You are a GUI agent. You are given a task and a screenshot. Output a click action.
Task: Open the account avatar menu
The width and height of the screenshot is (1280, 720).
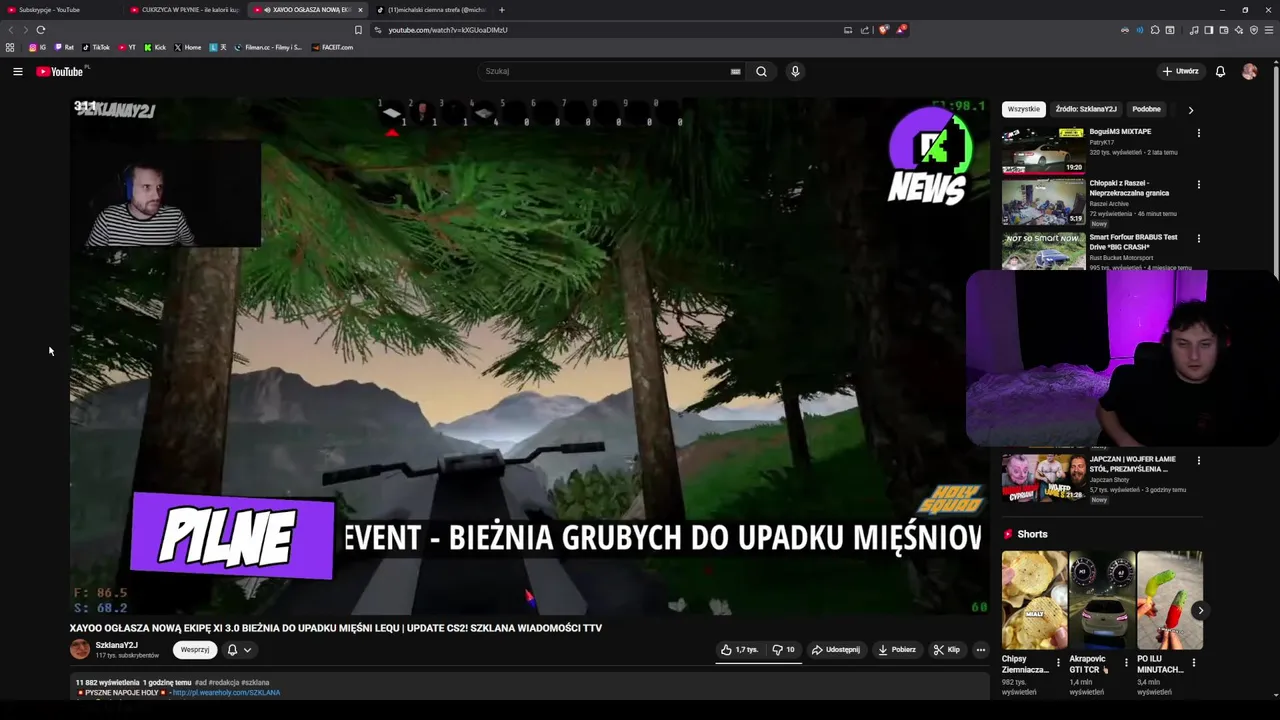(1249, 71)
